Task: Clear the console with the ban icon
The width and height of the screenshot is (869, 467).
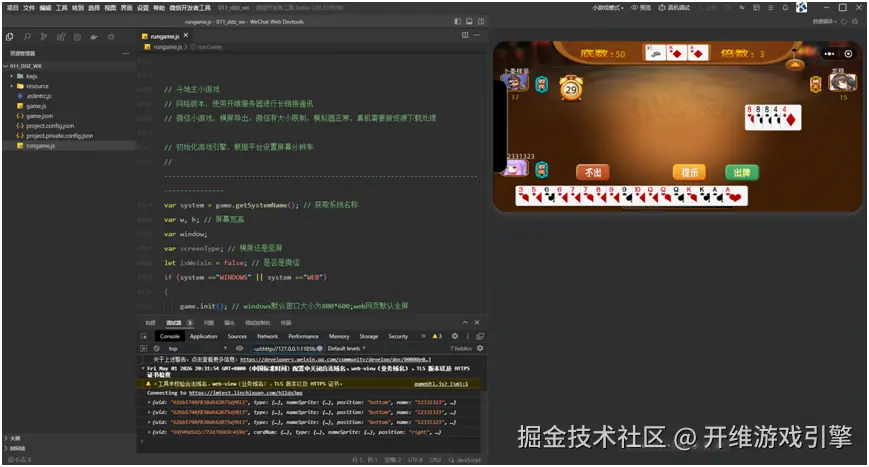Action: point(157,348)
